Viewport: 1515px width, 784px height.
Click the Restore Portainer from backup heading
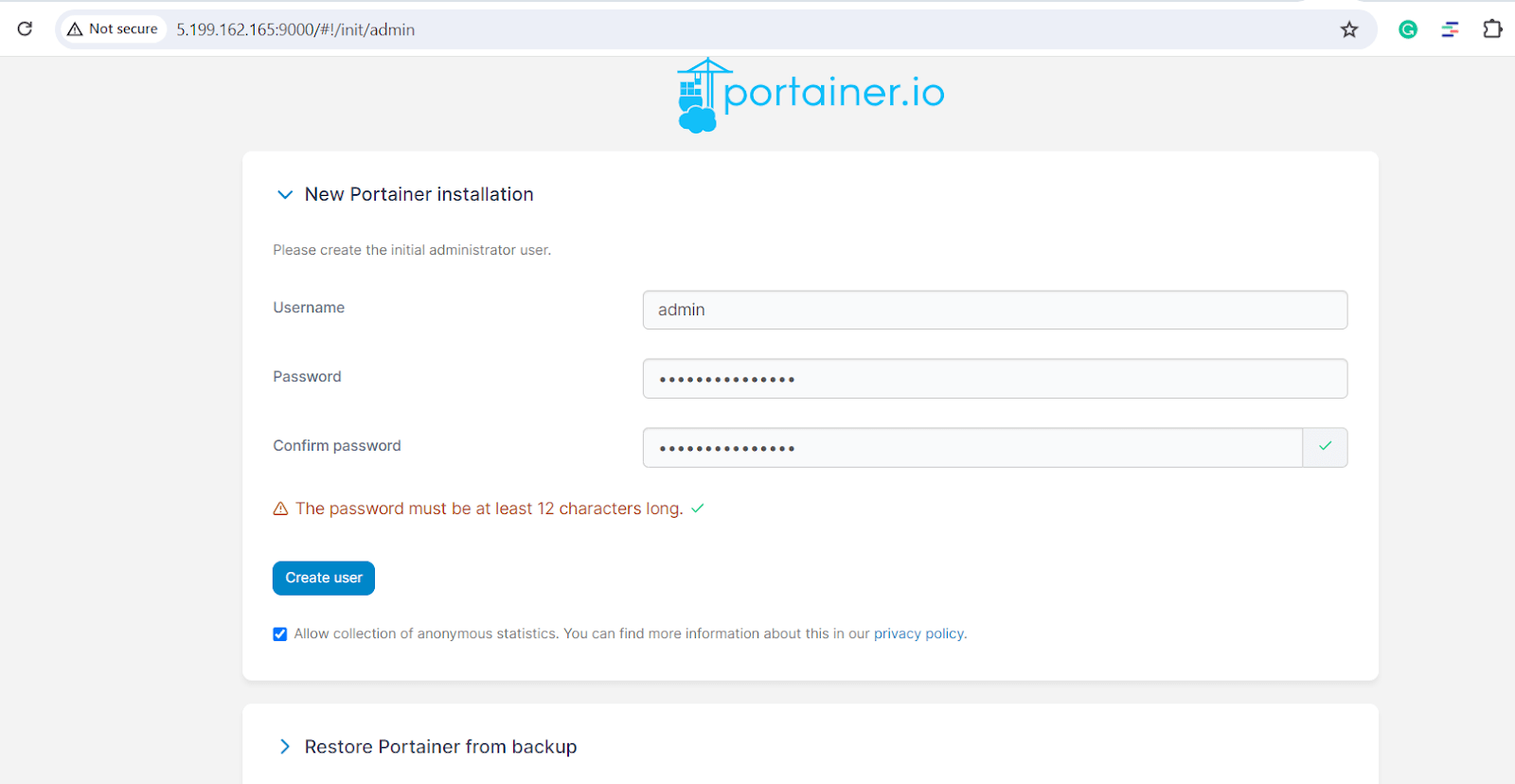(x=440, y=747)
